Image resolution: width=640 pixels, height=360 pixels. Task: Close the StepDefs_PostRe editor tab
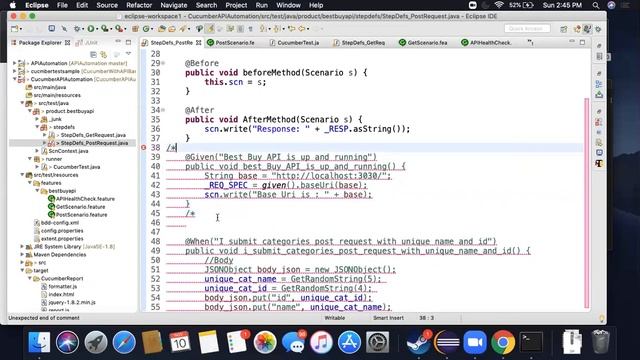coord(198,42)
